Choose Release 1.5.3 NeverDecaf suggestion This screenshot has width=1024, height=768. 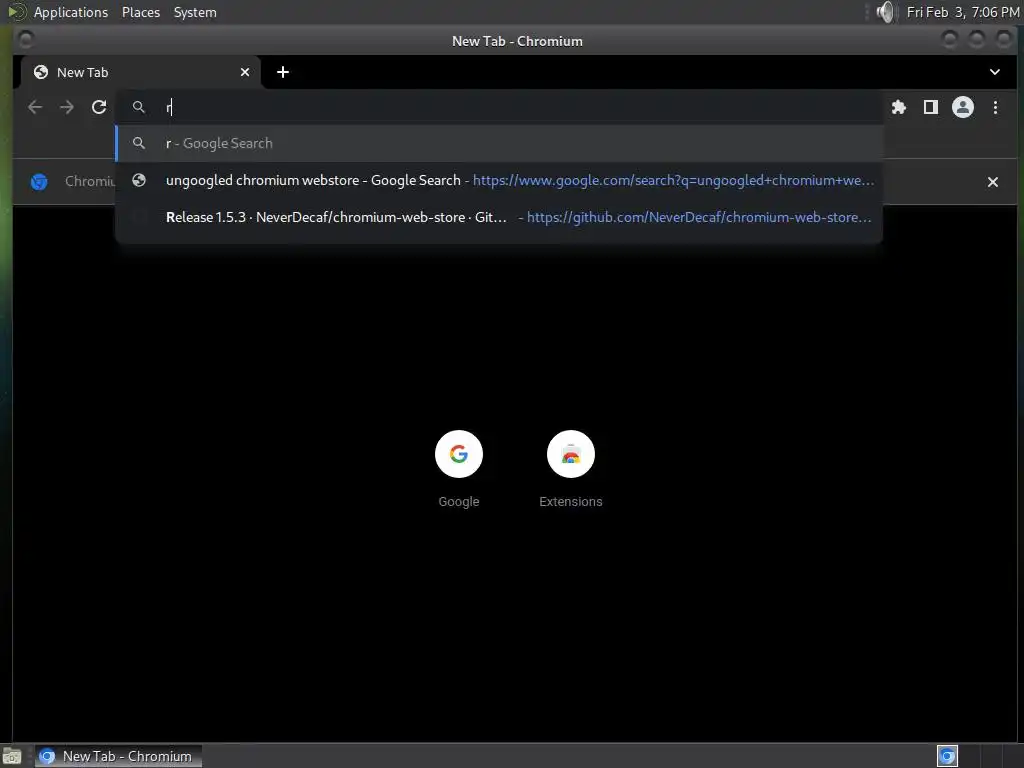pyautogui.click(x=500, y=217)
